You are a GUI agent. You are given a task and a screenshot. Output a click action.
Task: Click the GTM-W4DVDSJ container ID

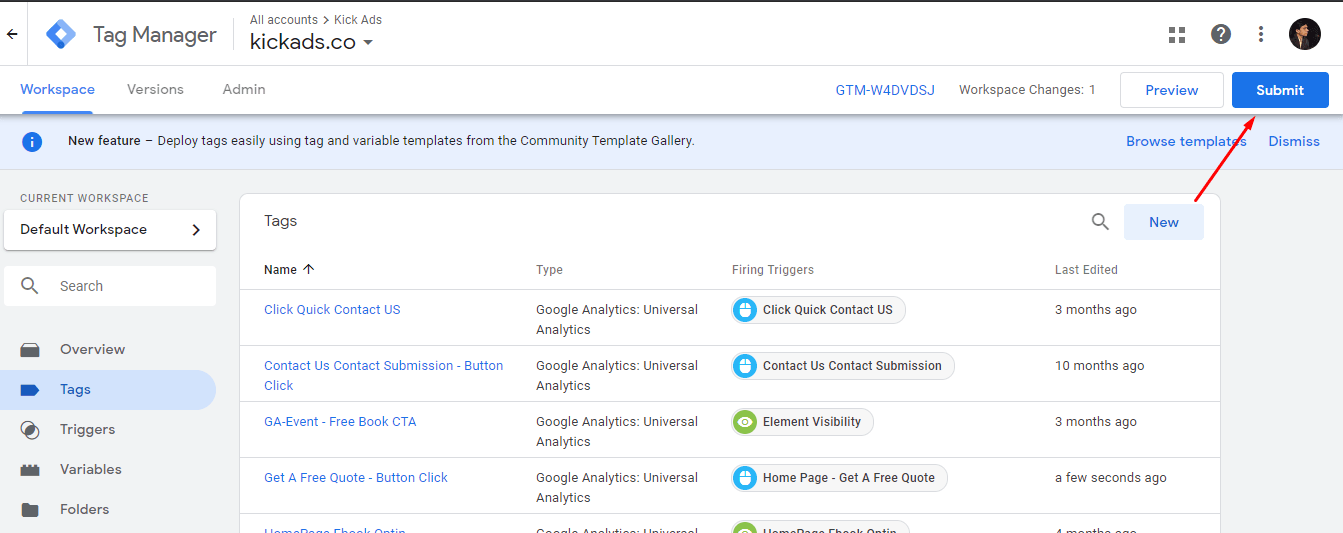(885, 90)
